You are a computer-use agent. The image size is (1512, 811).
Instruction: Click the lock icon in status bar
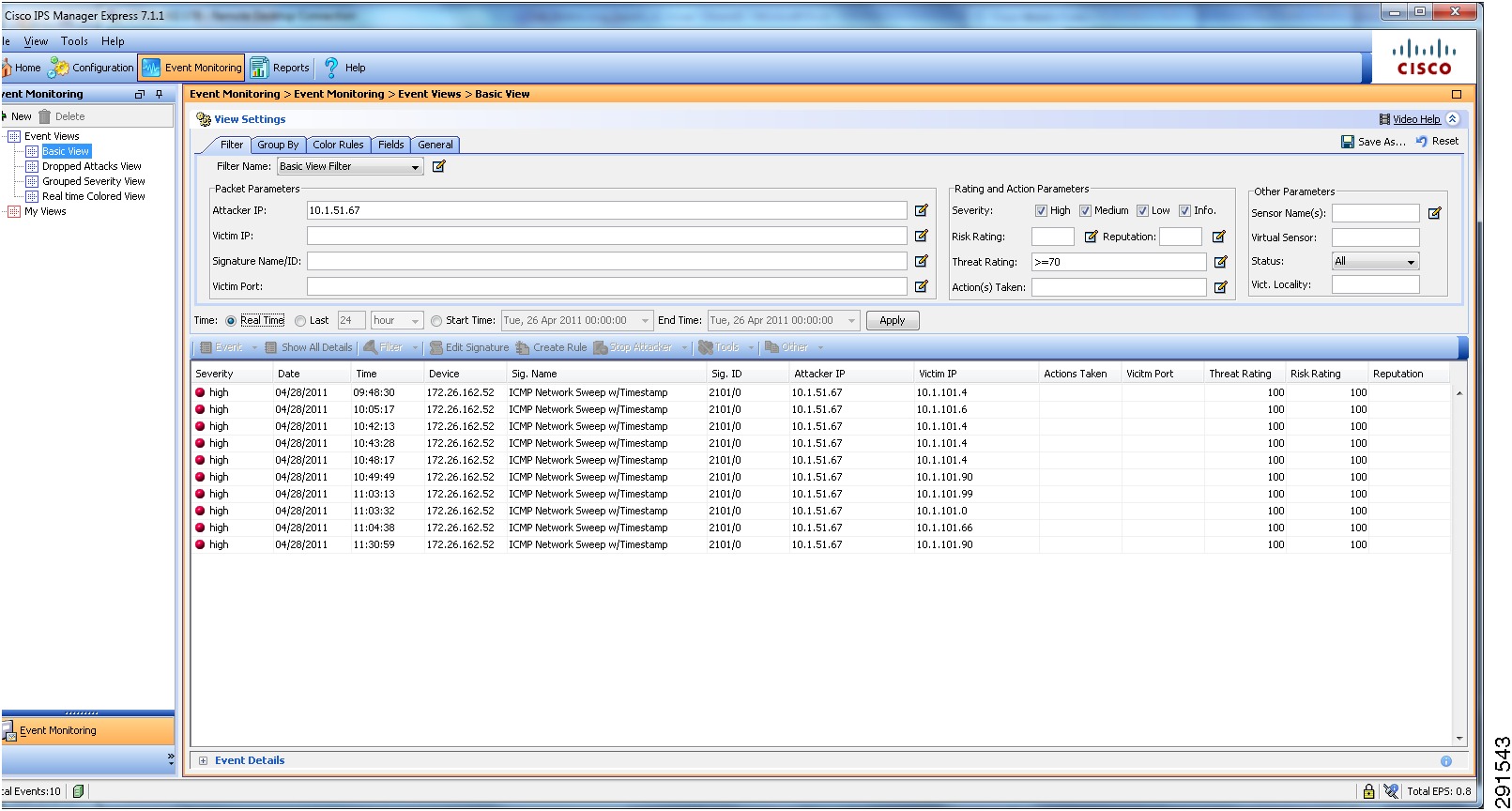tap(1368, 791)
